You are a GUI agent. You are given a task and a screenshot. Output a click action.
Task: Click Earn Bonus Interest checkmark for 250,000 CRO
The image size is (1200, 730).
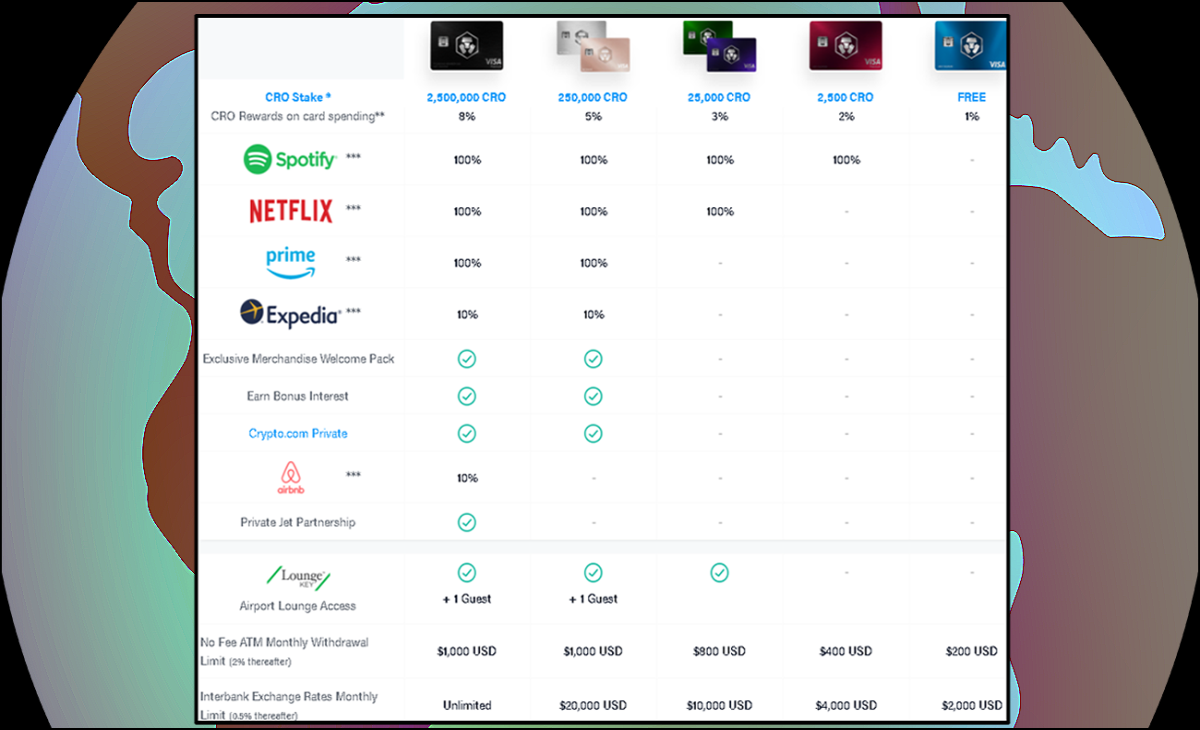[593, 396]
